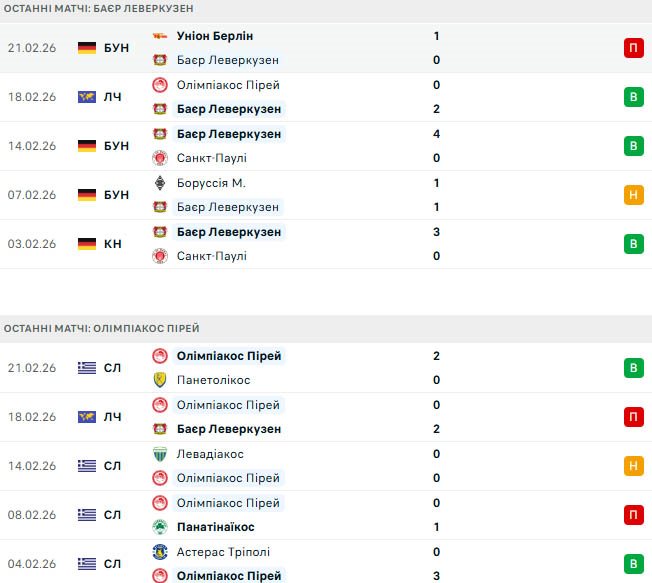The width and height of the screenshot is (652, 583).
Task: Click the red loss badge for Union Berlin match
Action: pos(633,48)
